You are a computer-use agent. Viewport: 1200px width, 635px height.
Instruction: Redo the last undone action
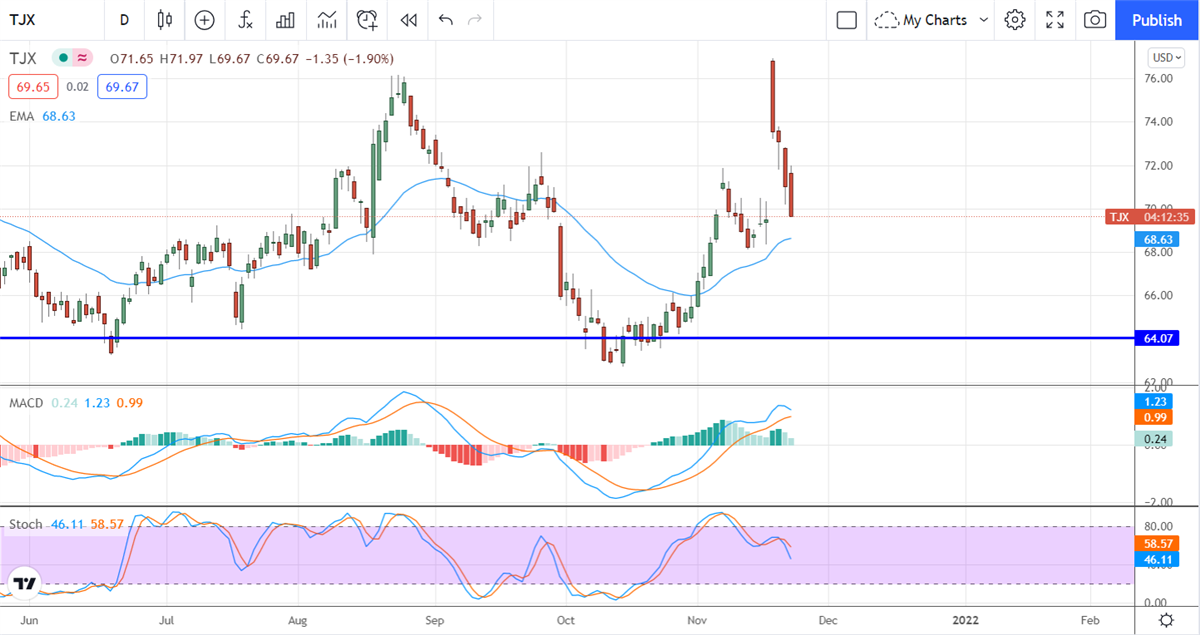475,19
